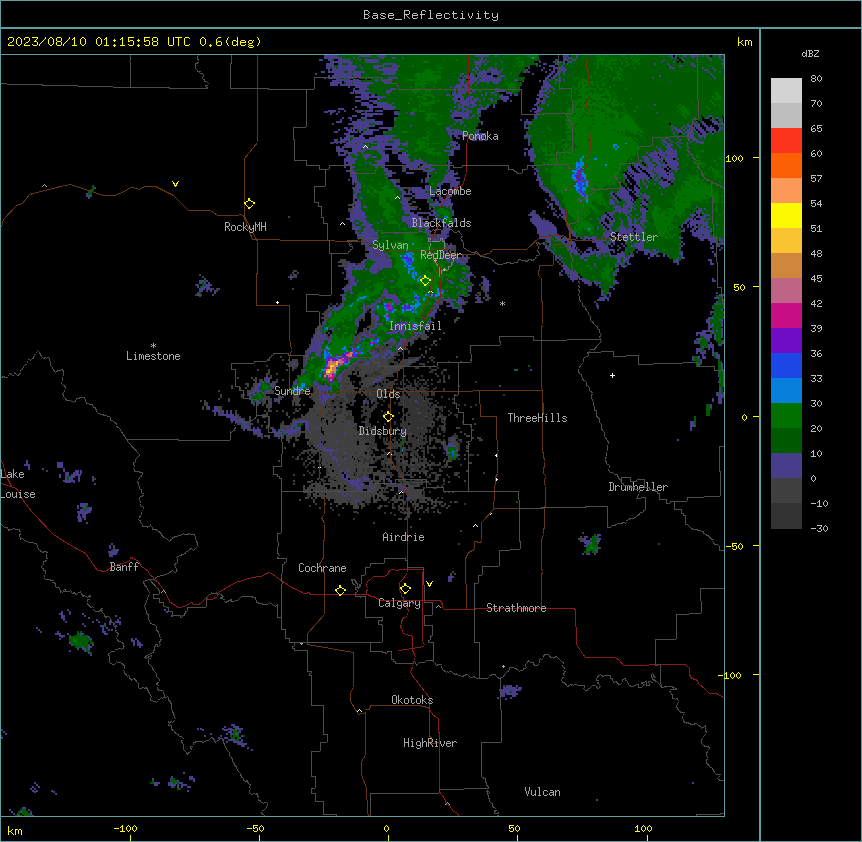Select the Innisfail label
This screenshot has width=862, height=842.
point(415,326)
